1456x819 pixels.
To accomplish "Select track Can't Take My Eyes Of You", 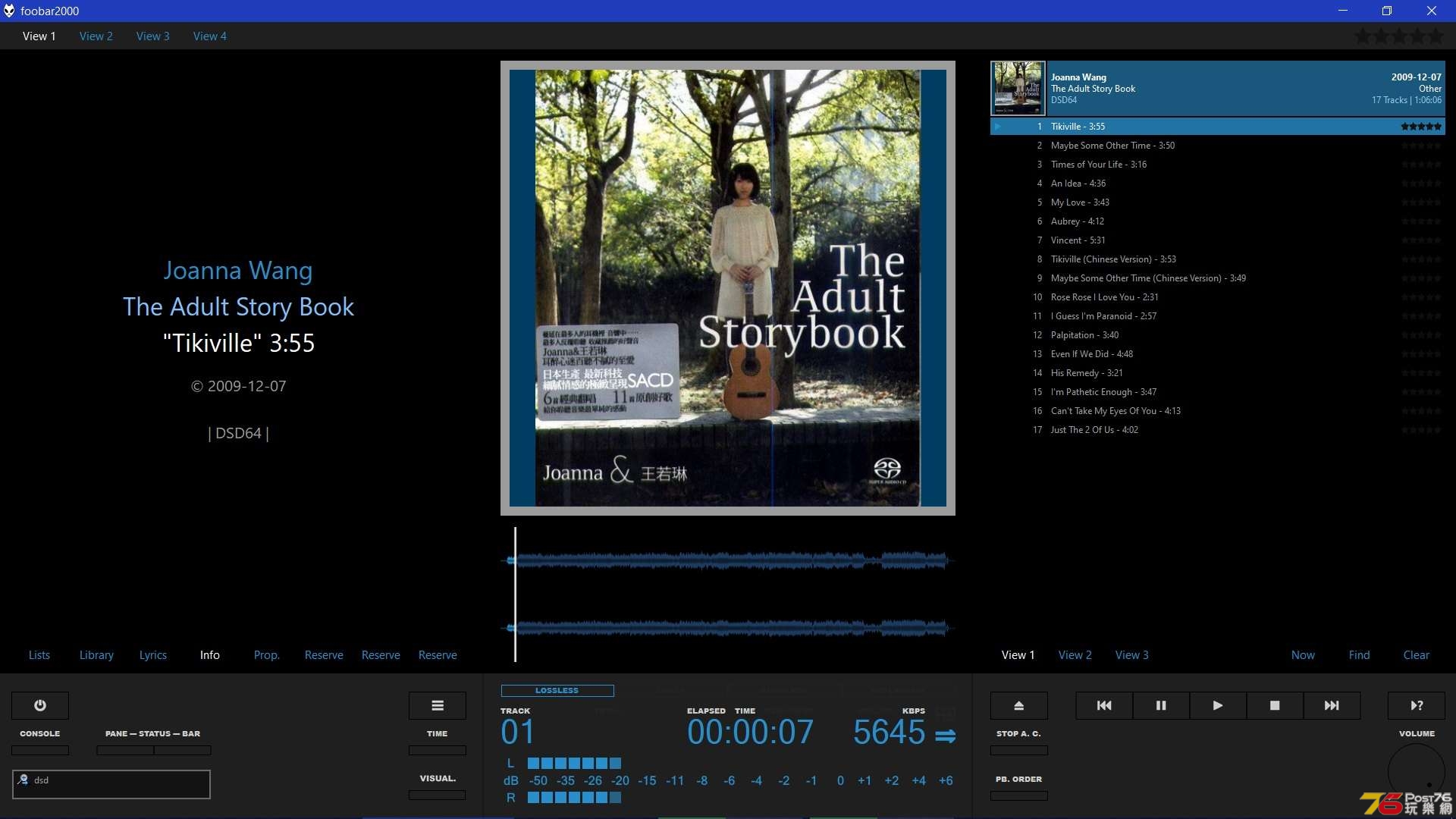I will tap(1217, 411).
